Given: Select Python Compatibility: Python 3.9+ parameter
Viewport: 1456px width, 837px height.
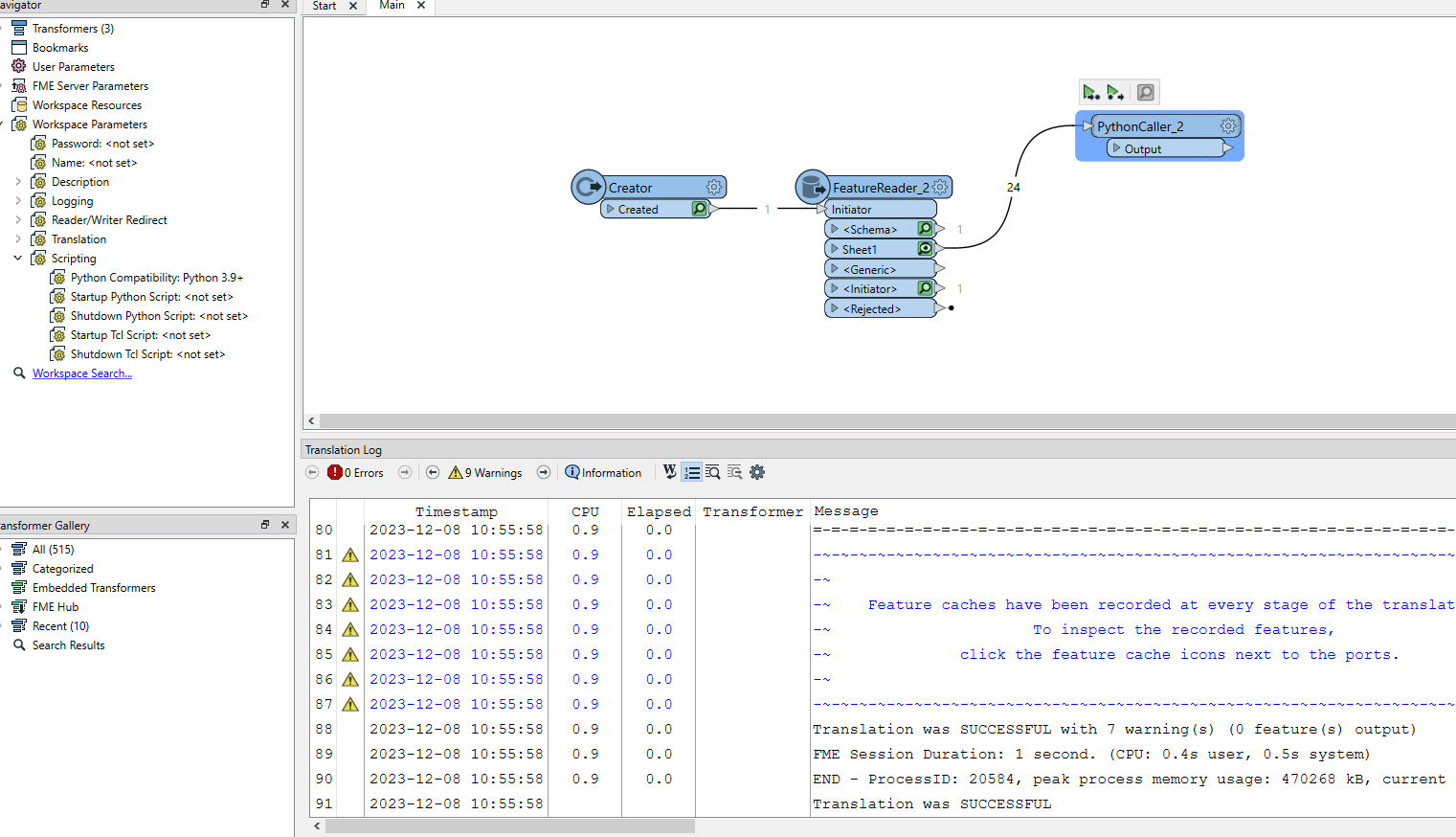Looking at the screenshot, I should (x=157, y=278).
